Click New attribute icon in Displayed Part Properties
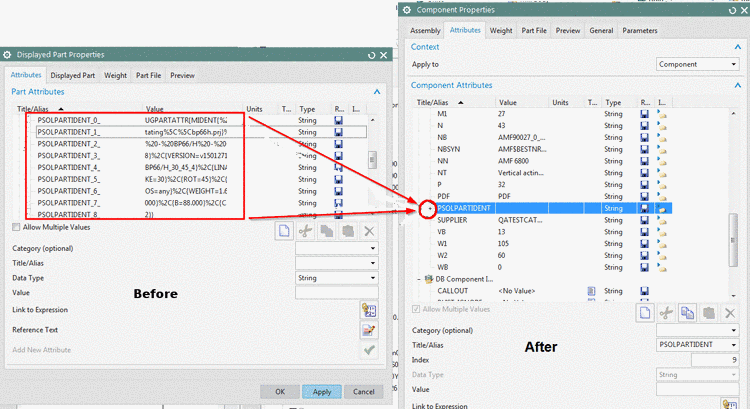Screen dimensions: 750x409 (284, 231)
